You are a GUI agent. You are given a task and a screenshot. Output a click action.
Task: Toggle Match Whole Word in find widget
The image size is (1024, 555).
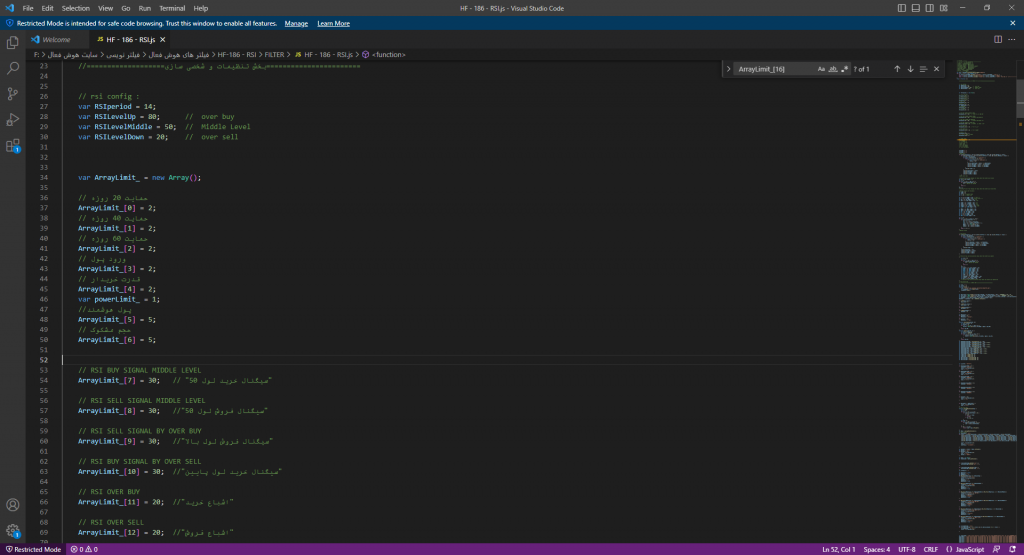coord(833,69)
